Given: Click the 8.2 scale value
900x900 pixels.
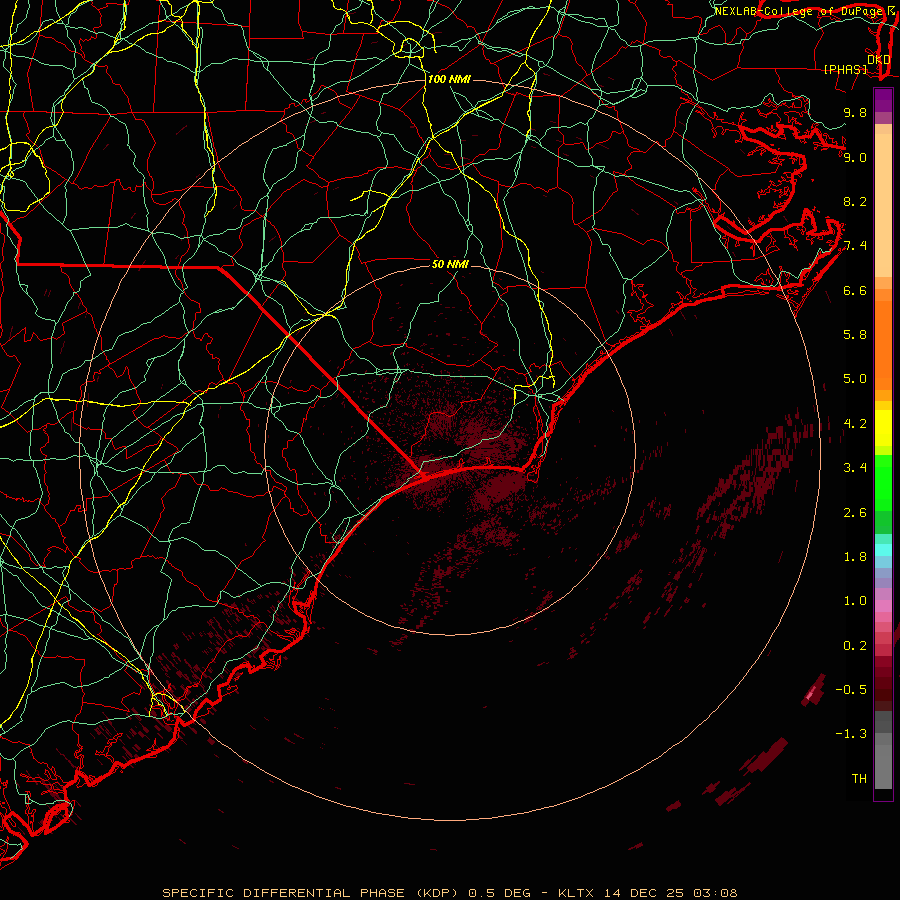Looking at the screenshot, I should pos(855,201).
